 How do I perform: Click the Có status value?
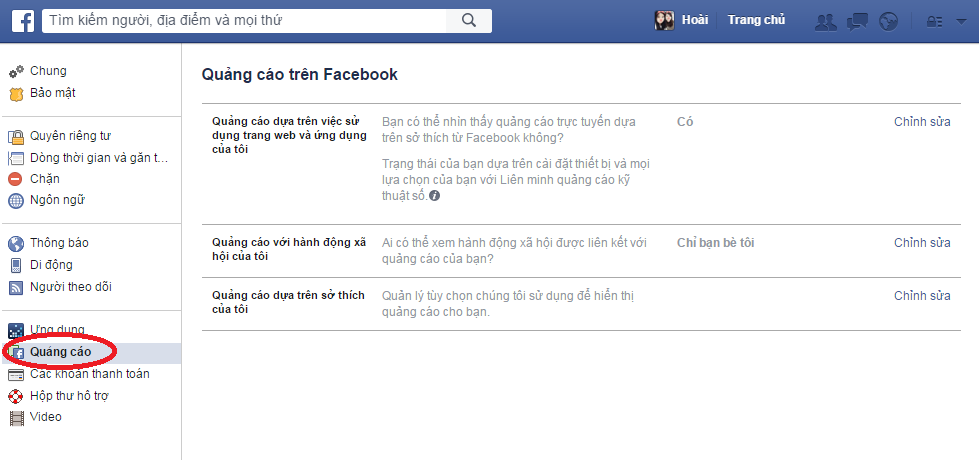[685, 122]
